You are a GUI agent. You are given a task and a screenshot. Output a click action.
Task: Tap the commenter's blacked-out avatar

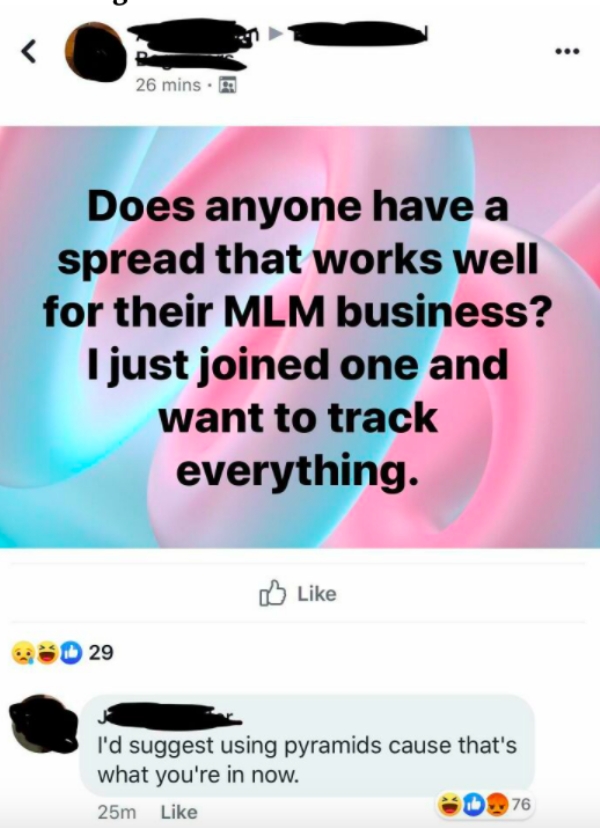(43, 724)
